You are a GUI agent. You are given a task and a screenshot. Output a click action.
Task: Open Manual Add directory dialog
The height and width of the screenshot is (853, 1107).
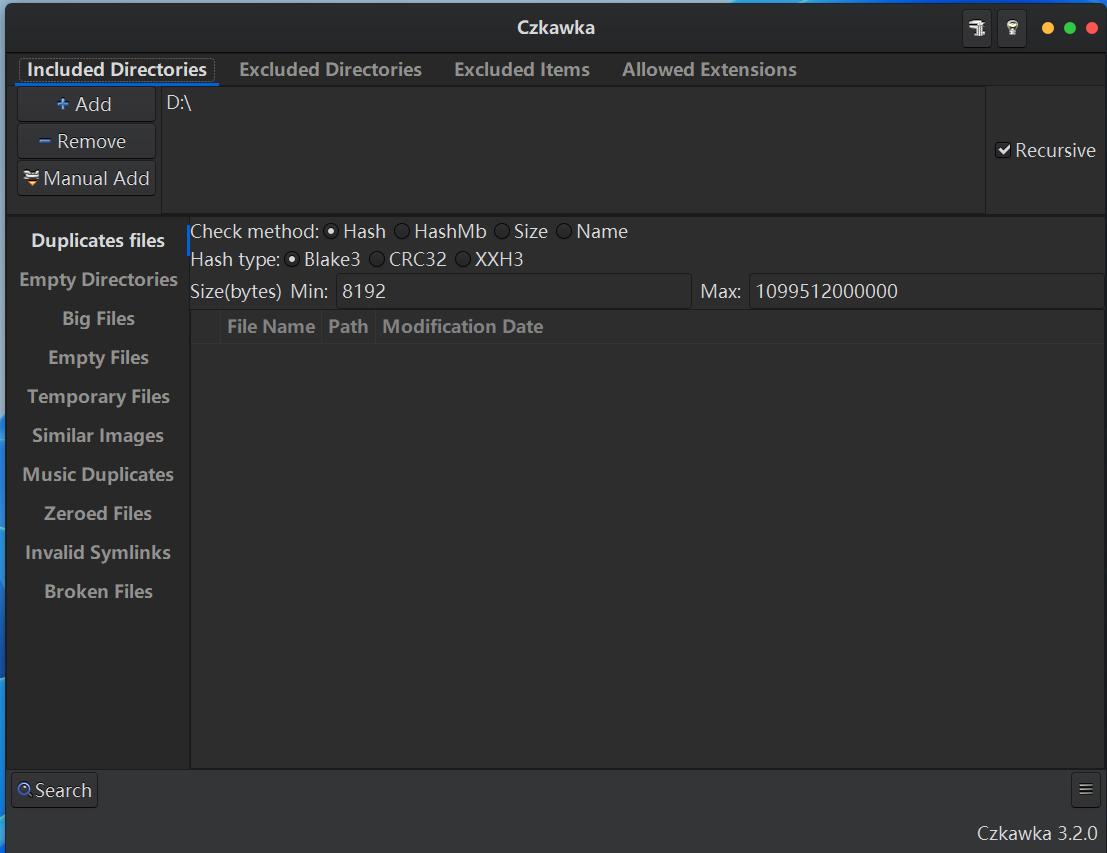pos(86,179)
